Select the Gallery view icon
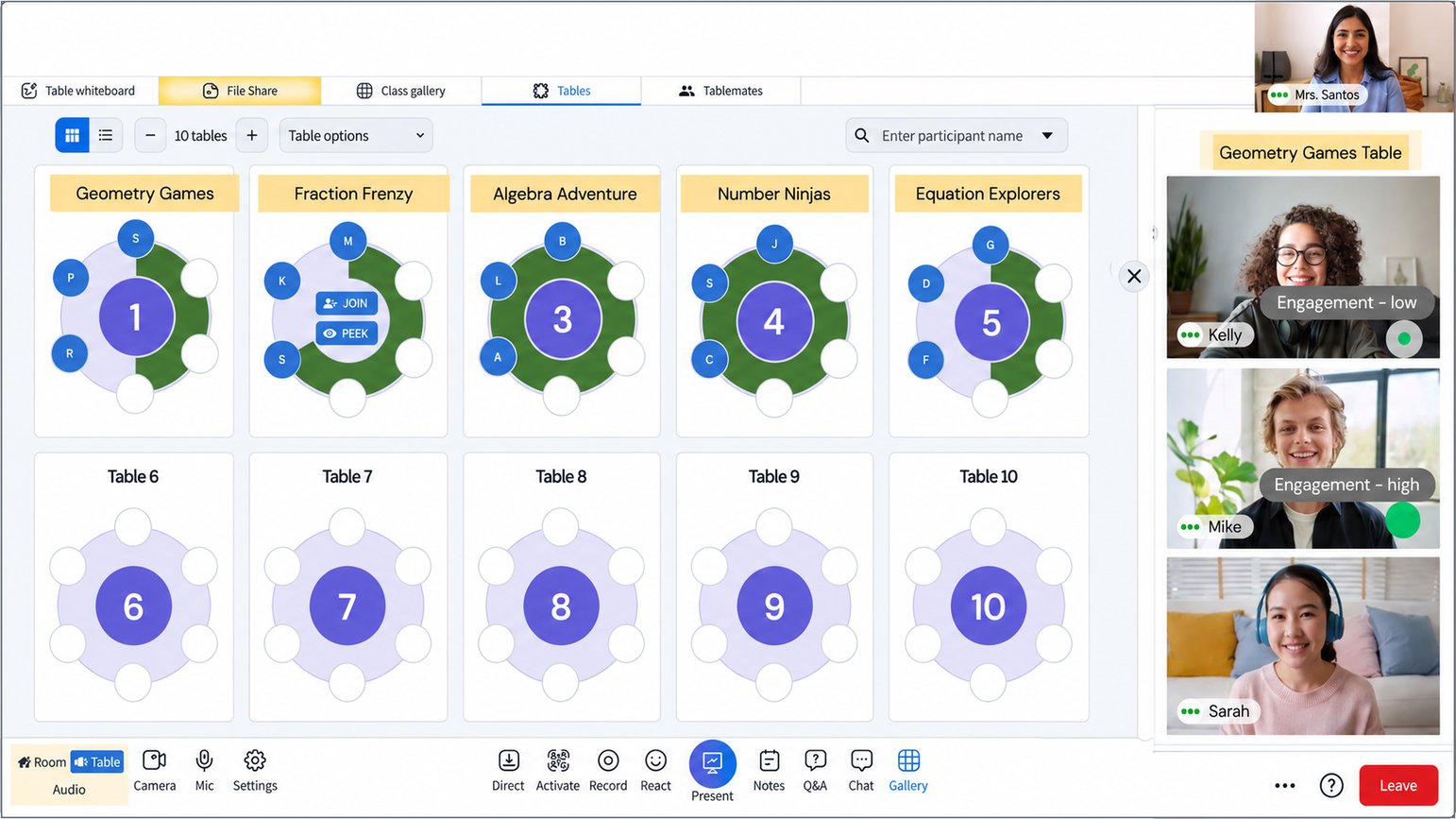This screenshot has height=819, width=1456. pos(908,760)
